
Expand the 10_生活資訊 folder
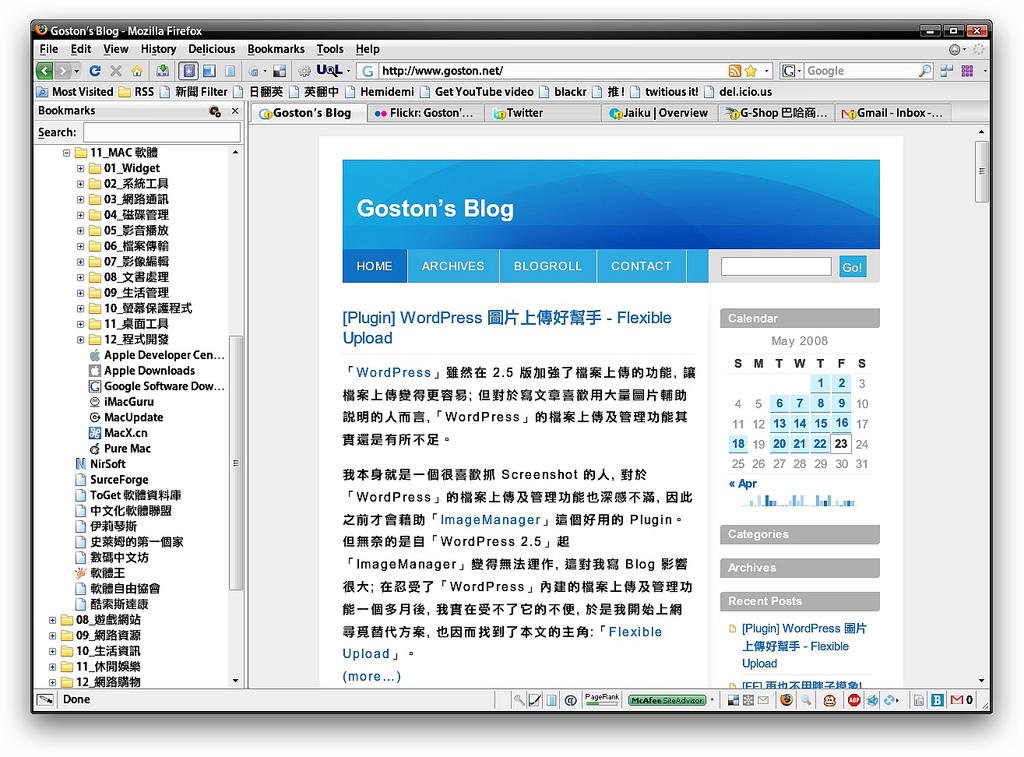52,651
